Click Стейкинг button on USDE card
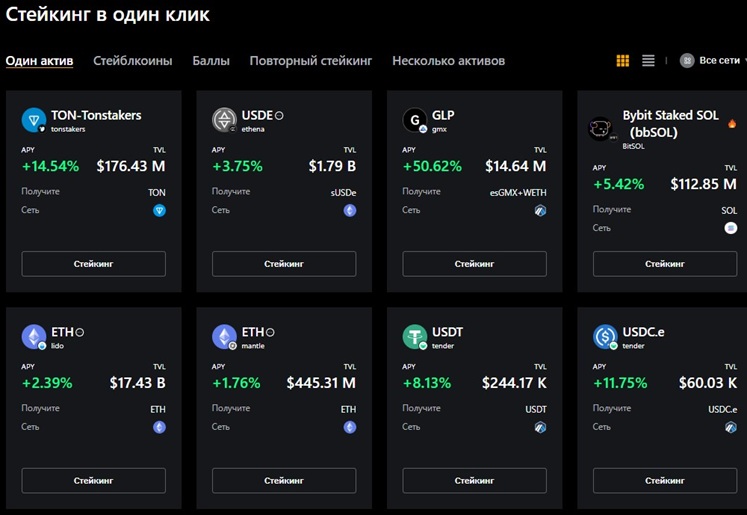This screenshot has height=515, width=747. 284,263
